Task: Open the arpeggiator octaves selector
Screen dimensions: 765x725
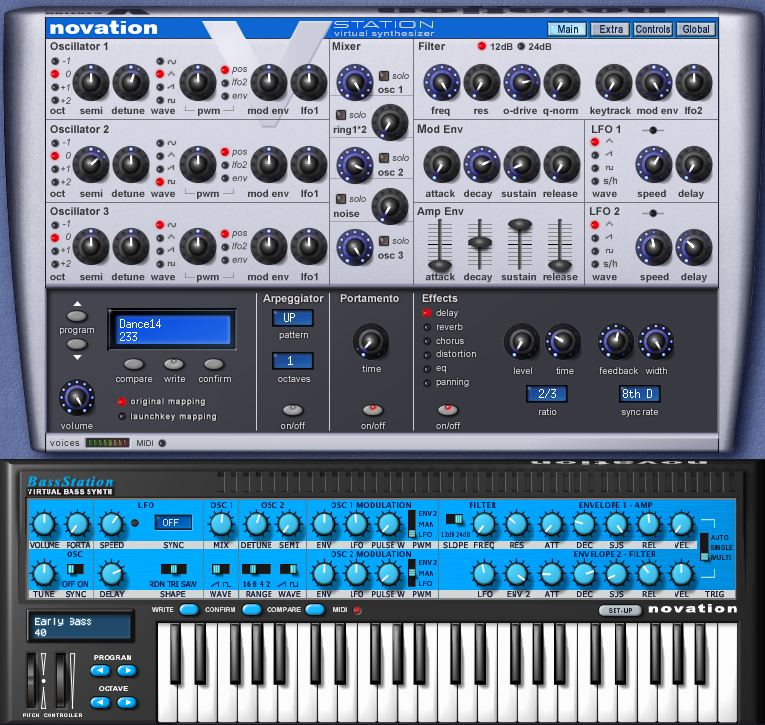Action: tap(292, 361)
